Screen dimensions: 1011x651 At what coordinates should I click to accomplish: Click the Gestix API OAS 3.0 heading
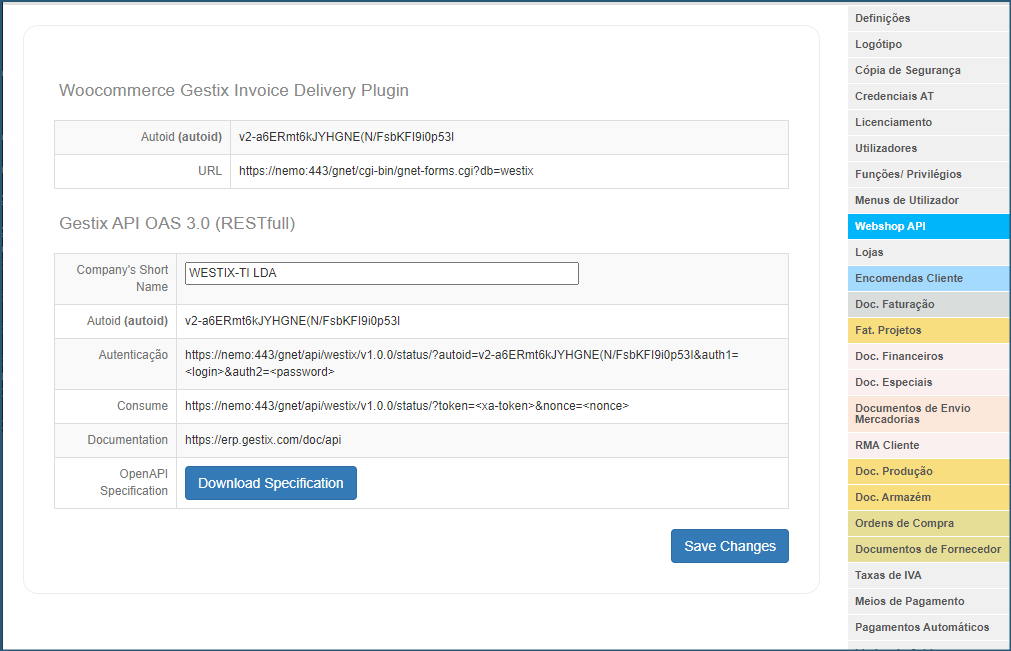[x=177, y=223]
